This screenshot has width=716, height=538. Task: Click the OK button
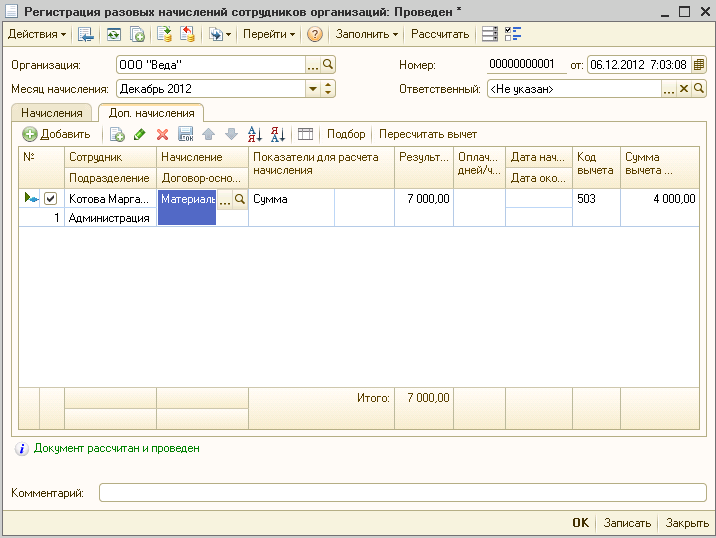[580, 523]
